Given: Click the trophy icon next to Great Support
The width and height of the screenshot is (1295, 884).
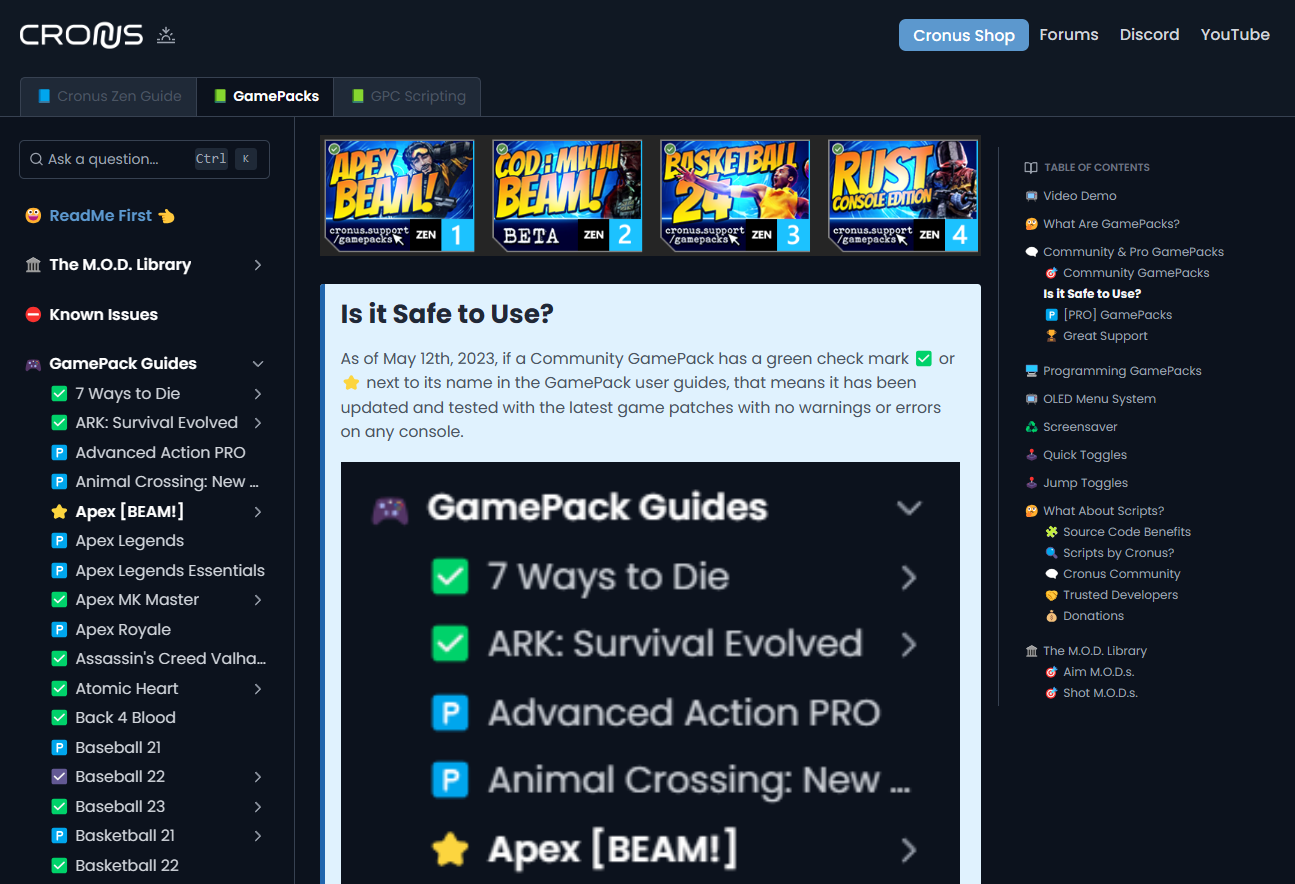Looking at the screenshot, I should coord(1053,335).
